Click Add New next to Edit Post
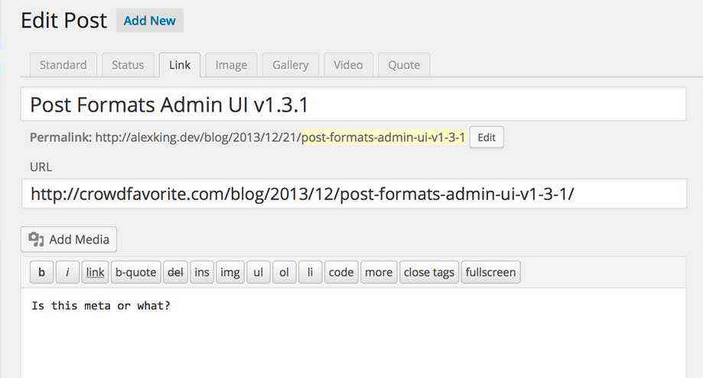703x383 pixels. [150, 21]
